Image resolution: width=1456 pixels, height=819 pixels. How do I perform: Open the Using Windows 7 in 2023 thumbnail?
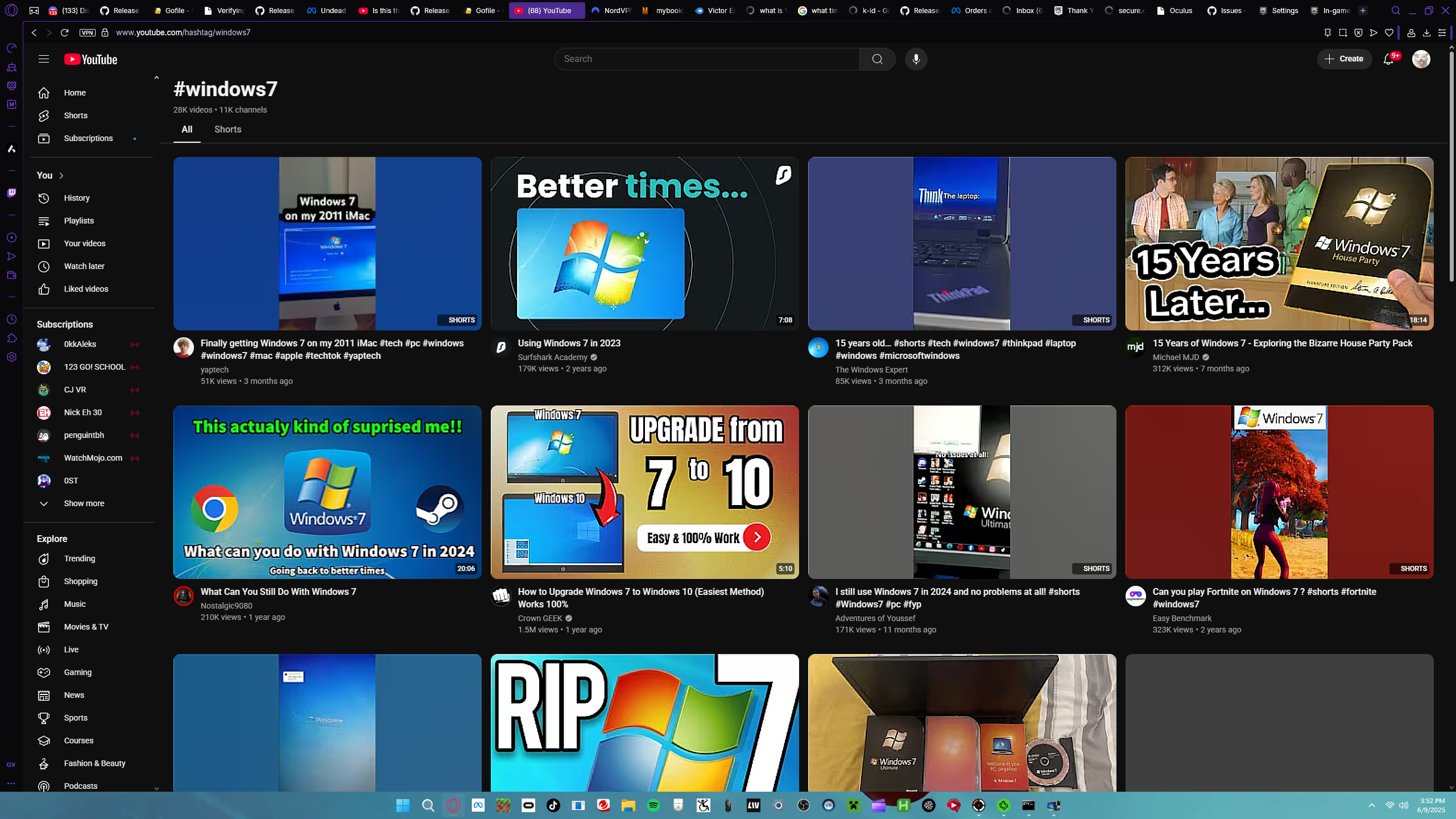644,243
